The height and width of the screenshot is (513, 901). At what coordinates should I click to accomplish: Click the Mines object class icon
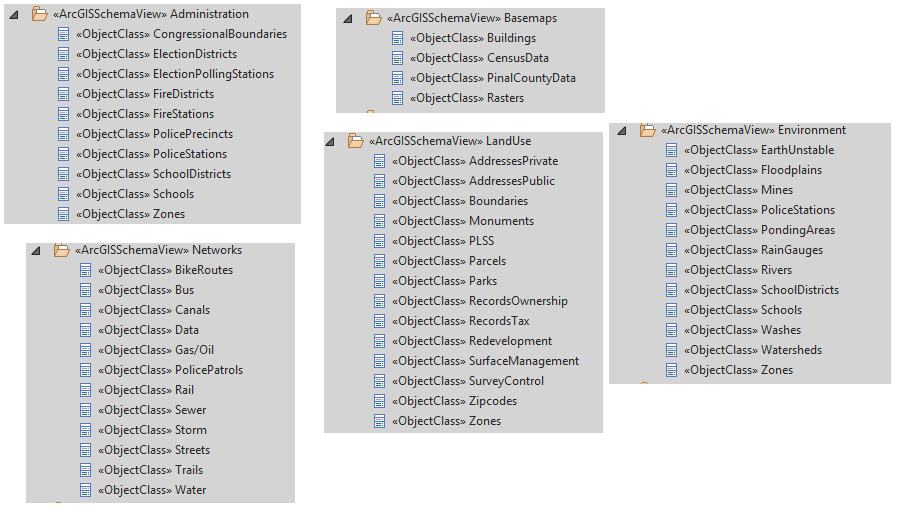pyautogui.click(x=672, y=190)
